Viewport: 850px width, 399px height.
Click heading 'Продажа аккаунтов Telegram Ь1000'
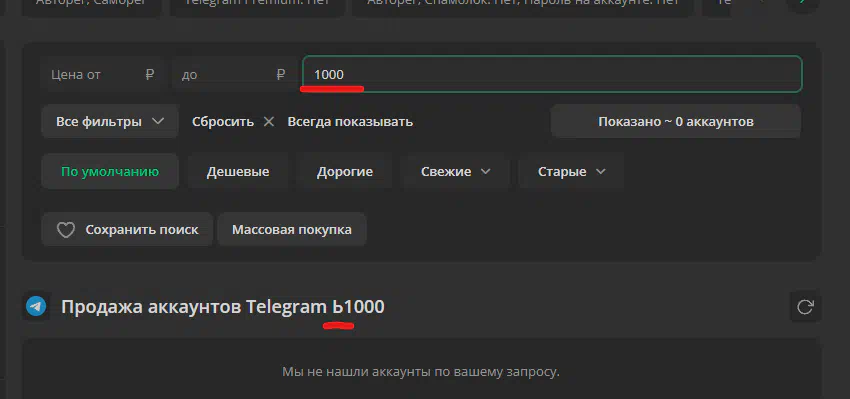pos(223,307)
